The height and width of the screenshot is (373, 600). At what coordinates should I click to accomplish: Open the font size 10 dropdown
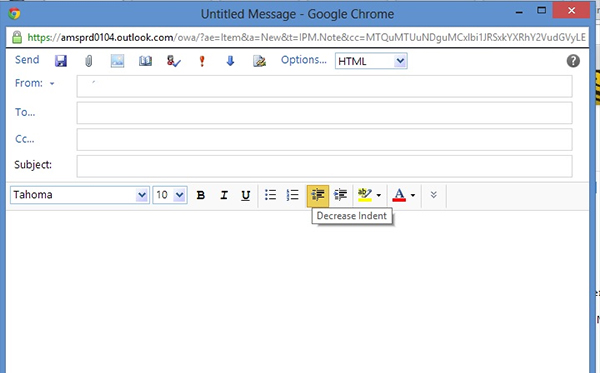pos(170,195)
